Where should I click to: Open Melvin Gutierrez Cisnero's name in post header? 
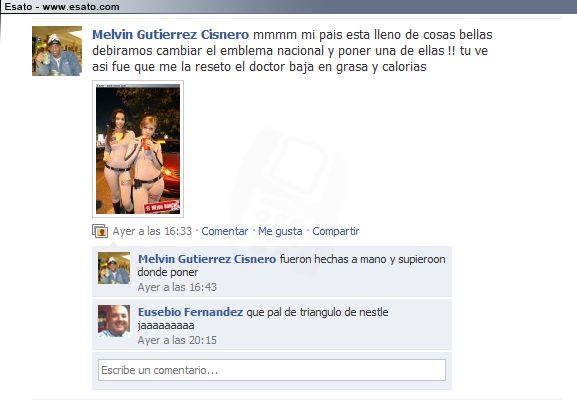point(170,35)
